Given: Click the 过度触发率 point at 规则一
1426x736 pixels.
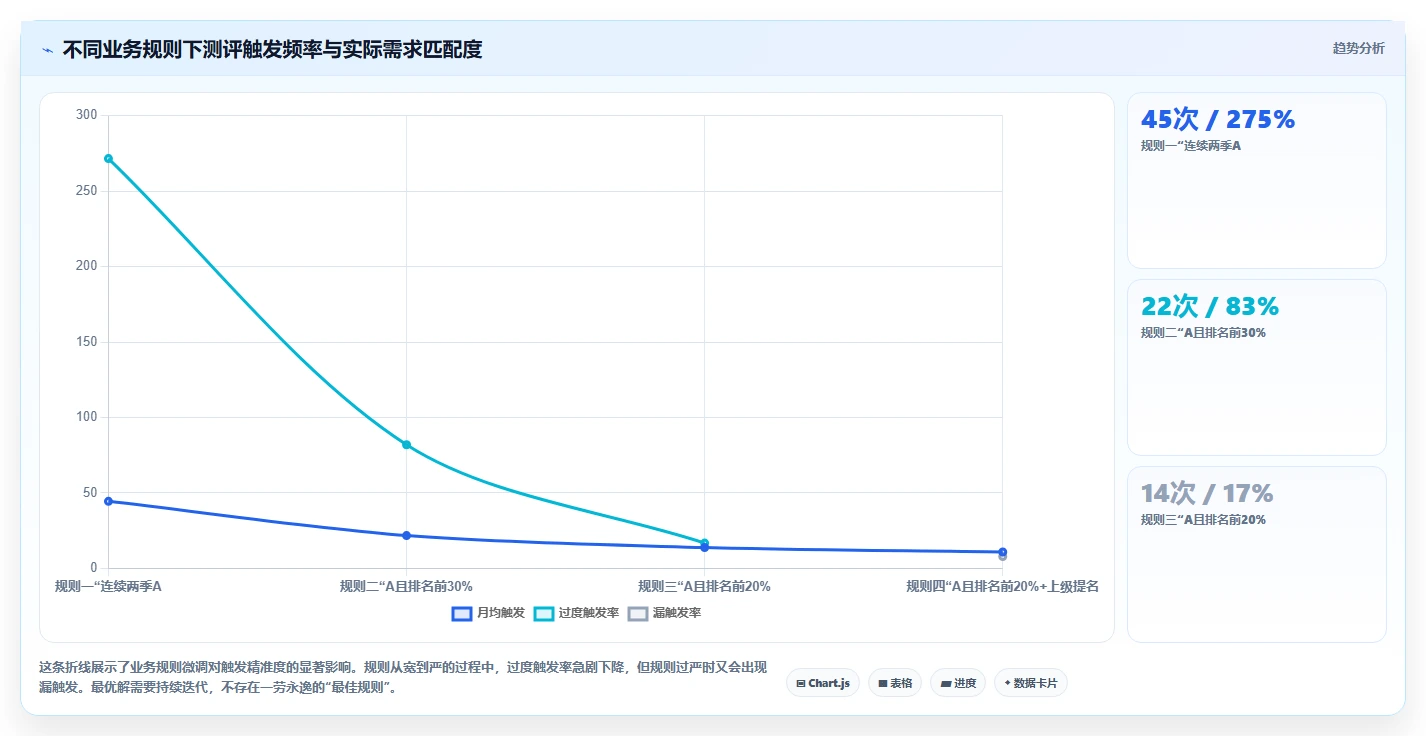Looking at the screenshot, I should pyautogui.click(x=108, y=158).
